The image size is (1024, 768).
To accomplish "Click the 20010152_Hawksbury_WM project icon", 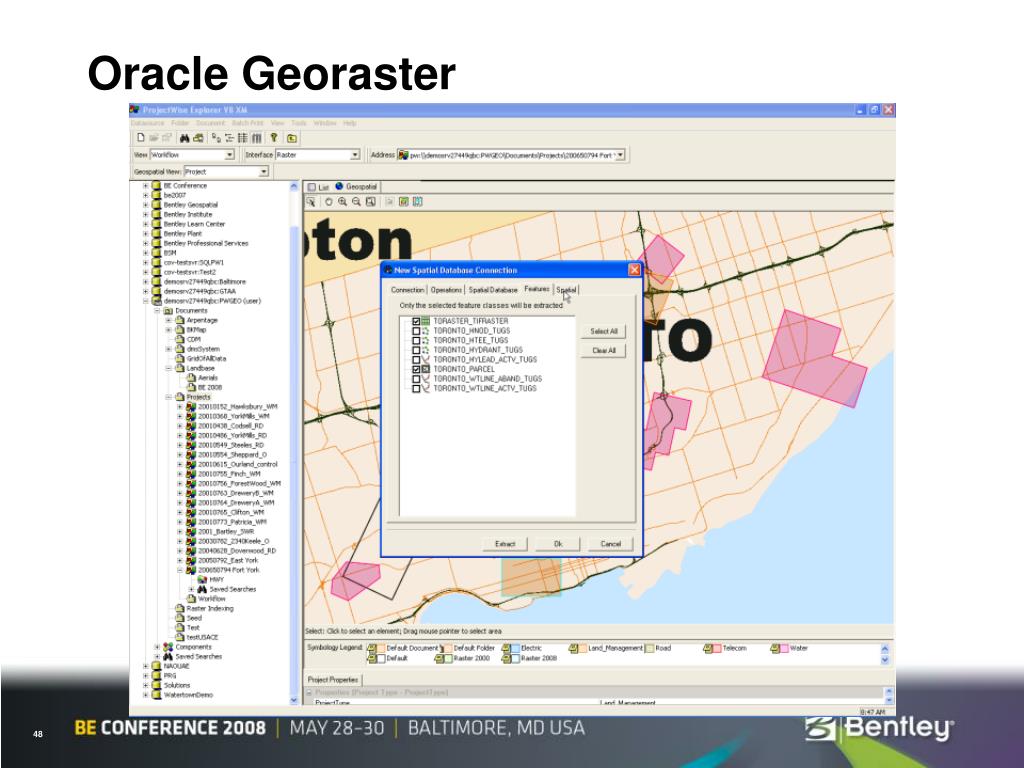I will tap(191, 406).
